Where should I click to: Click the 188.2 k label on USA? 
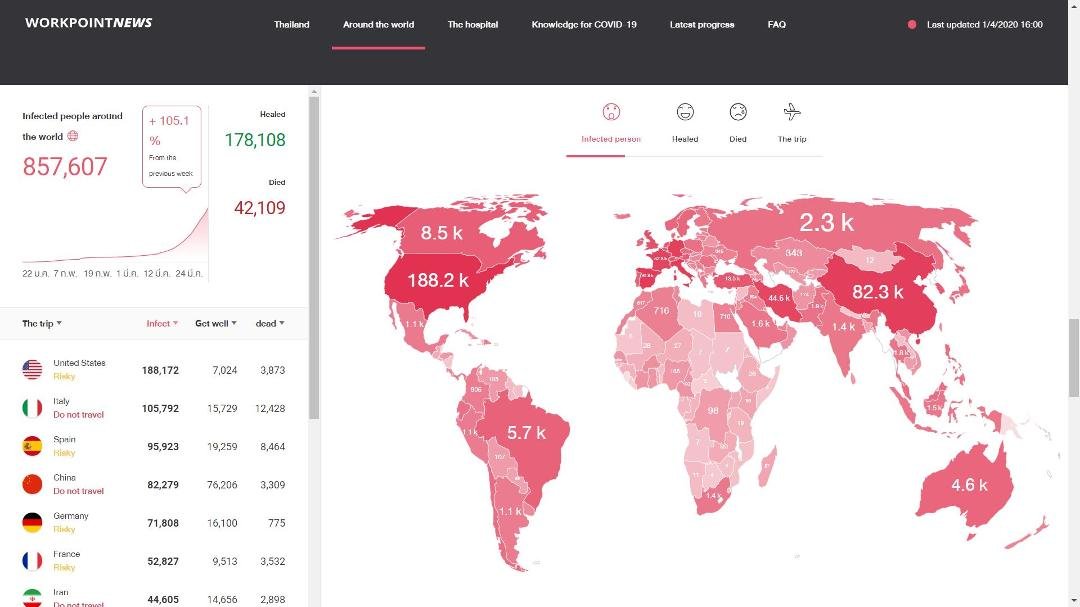point(438,280)
